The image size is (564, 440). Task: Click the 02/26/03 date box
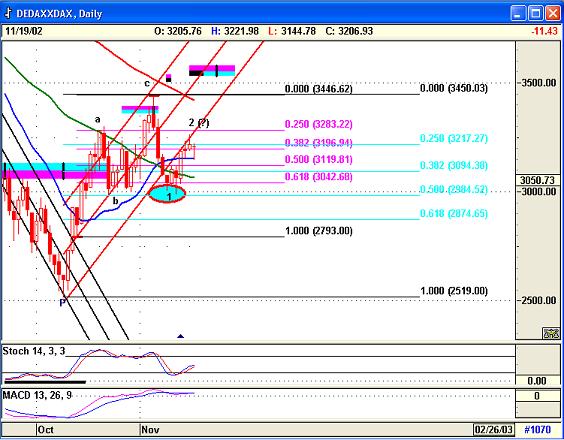494,430
